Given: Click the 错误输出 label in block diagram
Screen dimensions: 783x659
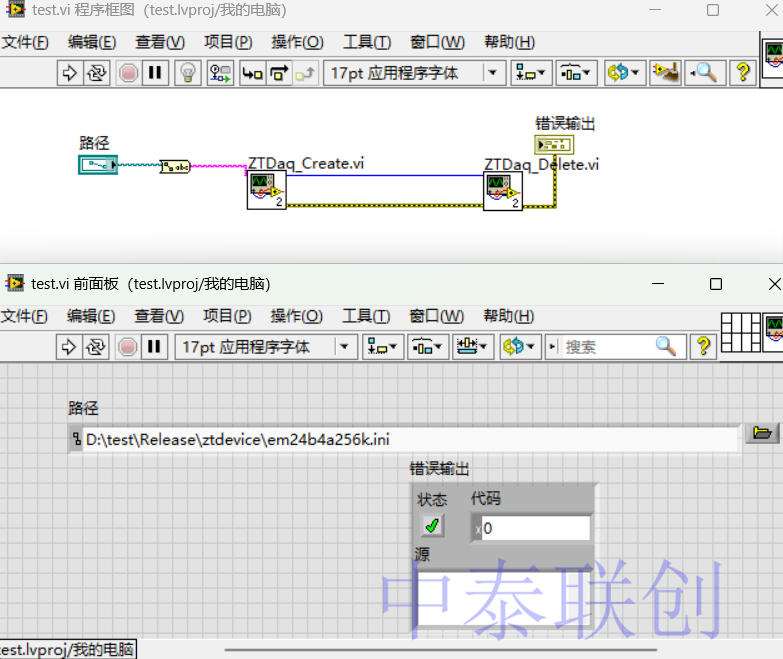Looking at the screenshot, I should (565, 123).
